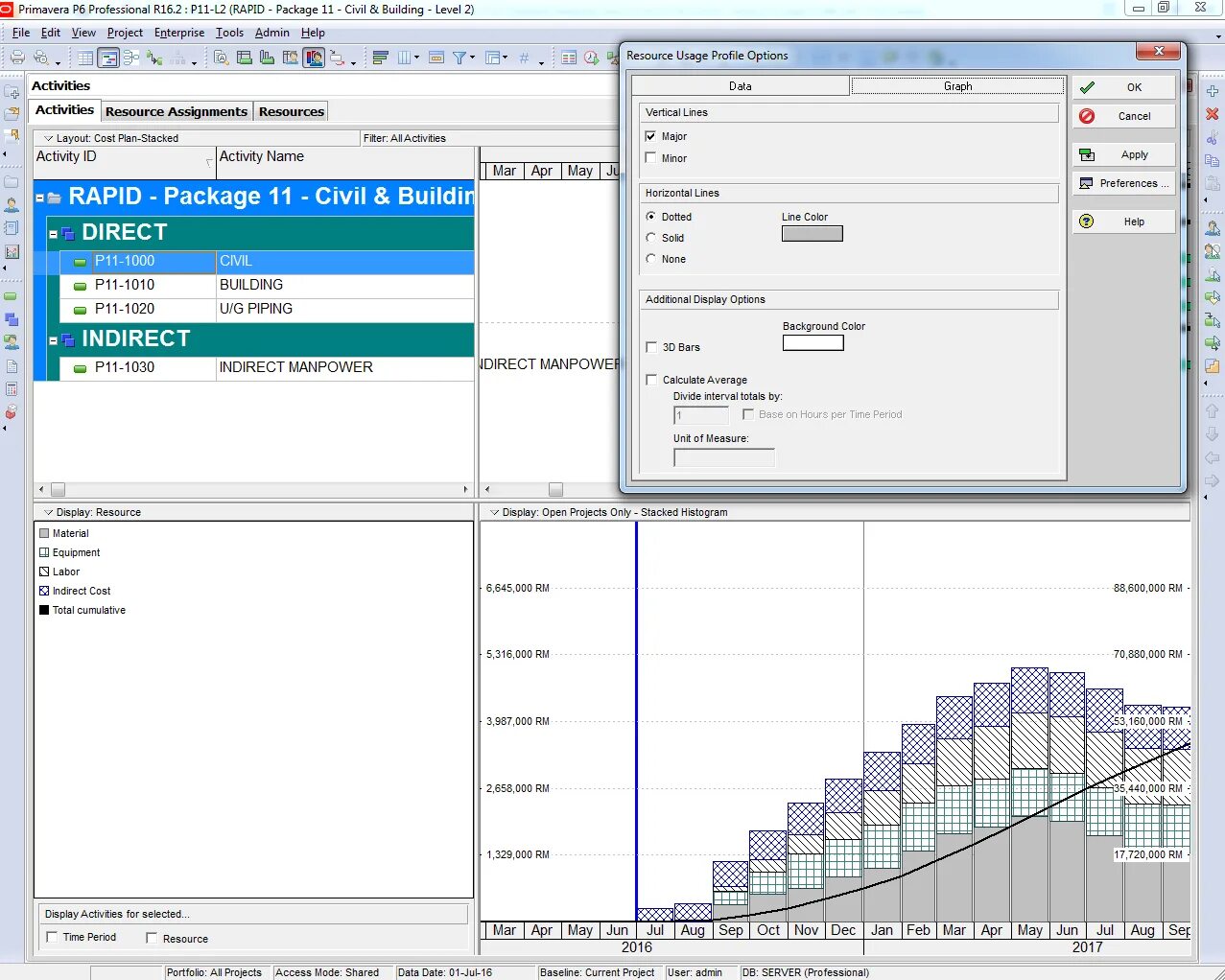The image size is (1225, 980).
Task: Check the Resource checkbox below legend
Action: (x=152, y=938)
